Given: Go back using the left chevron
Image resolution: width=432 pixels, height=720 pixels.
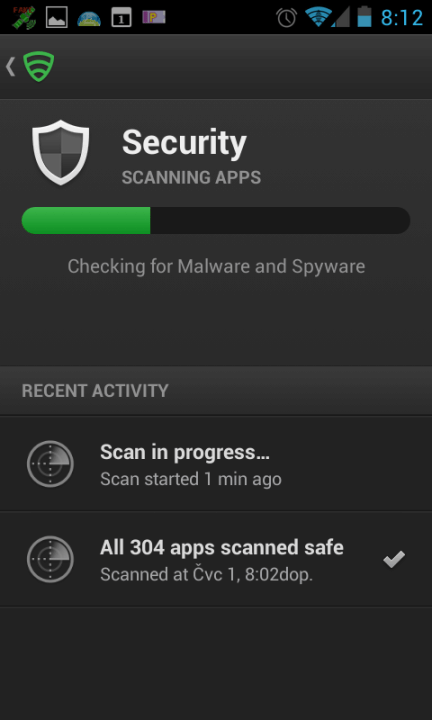Looking at the screenshot, I should coord(10,67).
